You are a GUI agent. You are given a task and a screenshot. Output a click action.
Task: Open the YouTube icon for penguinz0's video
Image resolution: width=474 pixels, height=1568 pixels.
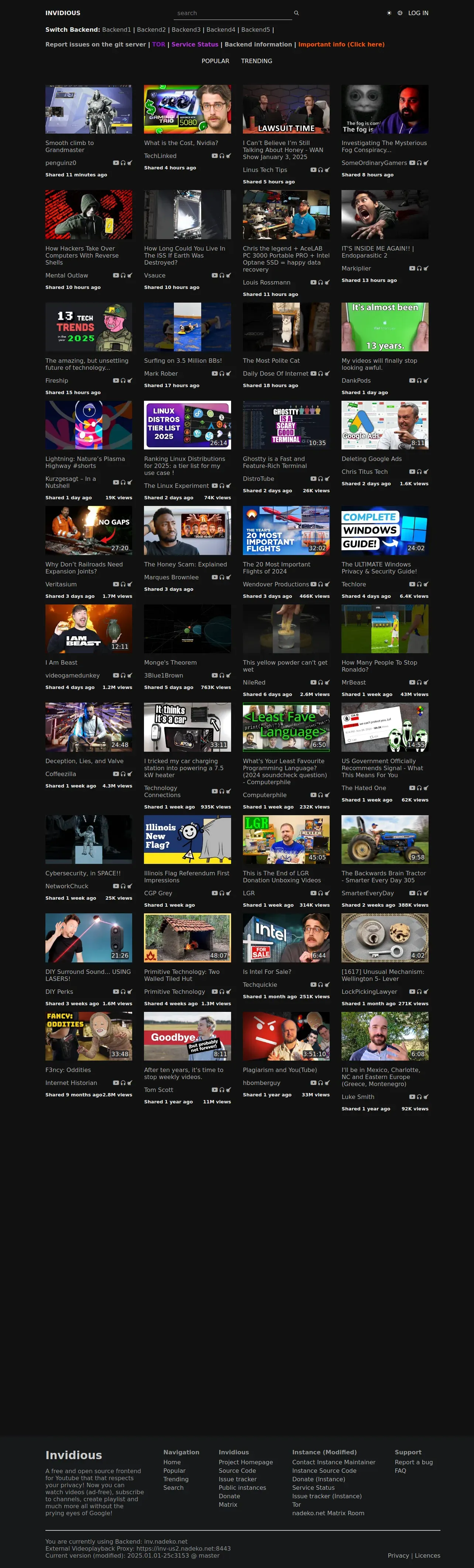tap(116, 163)
